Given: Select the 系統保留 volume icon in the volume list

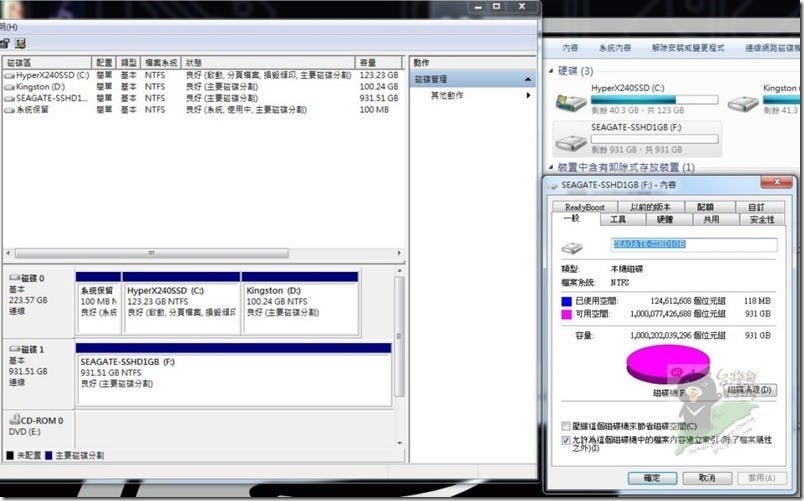Looking at the screenshot, I should pyautogui.click(x=9, y=110).
